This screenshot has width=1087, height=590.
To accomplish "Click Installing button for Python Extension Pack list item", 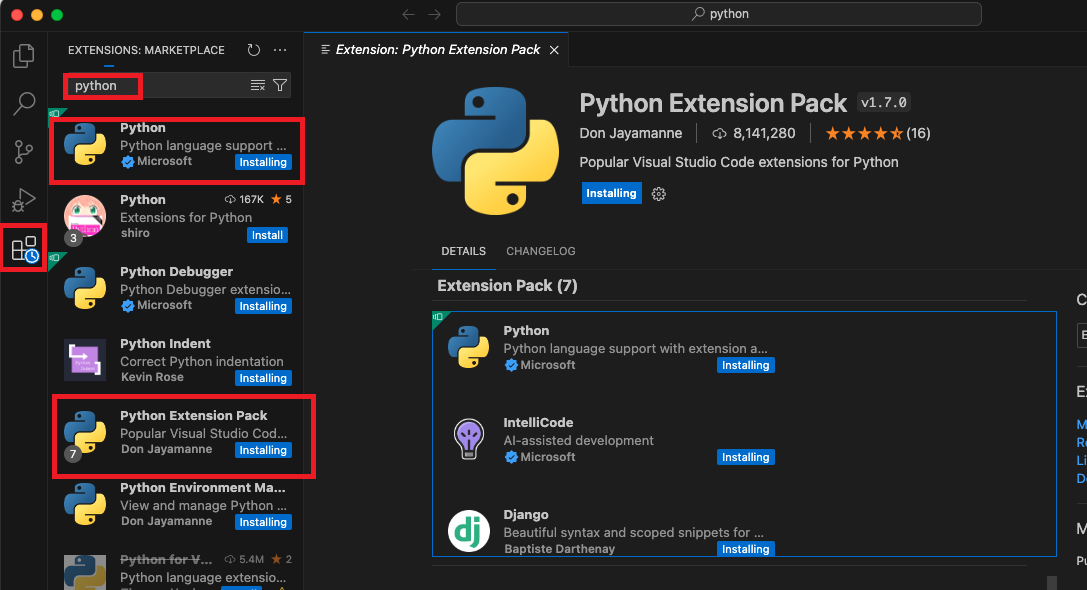I will tap(263, 451).
